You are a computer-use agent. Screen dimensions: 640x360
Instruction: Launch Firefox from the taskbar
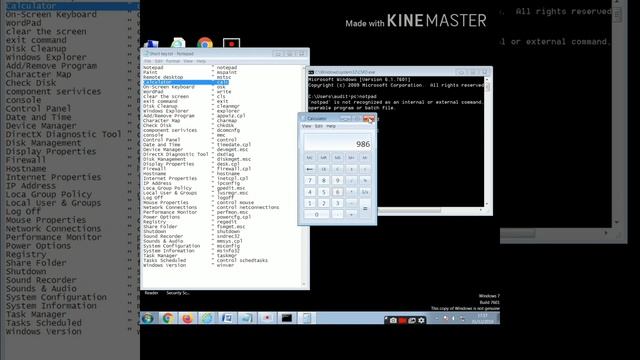pos(187,318)
